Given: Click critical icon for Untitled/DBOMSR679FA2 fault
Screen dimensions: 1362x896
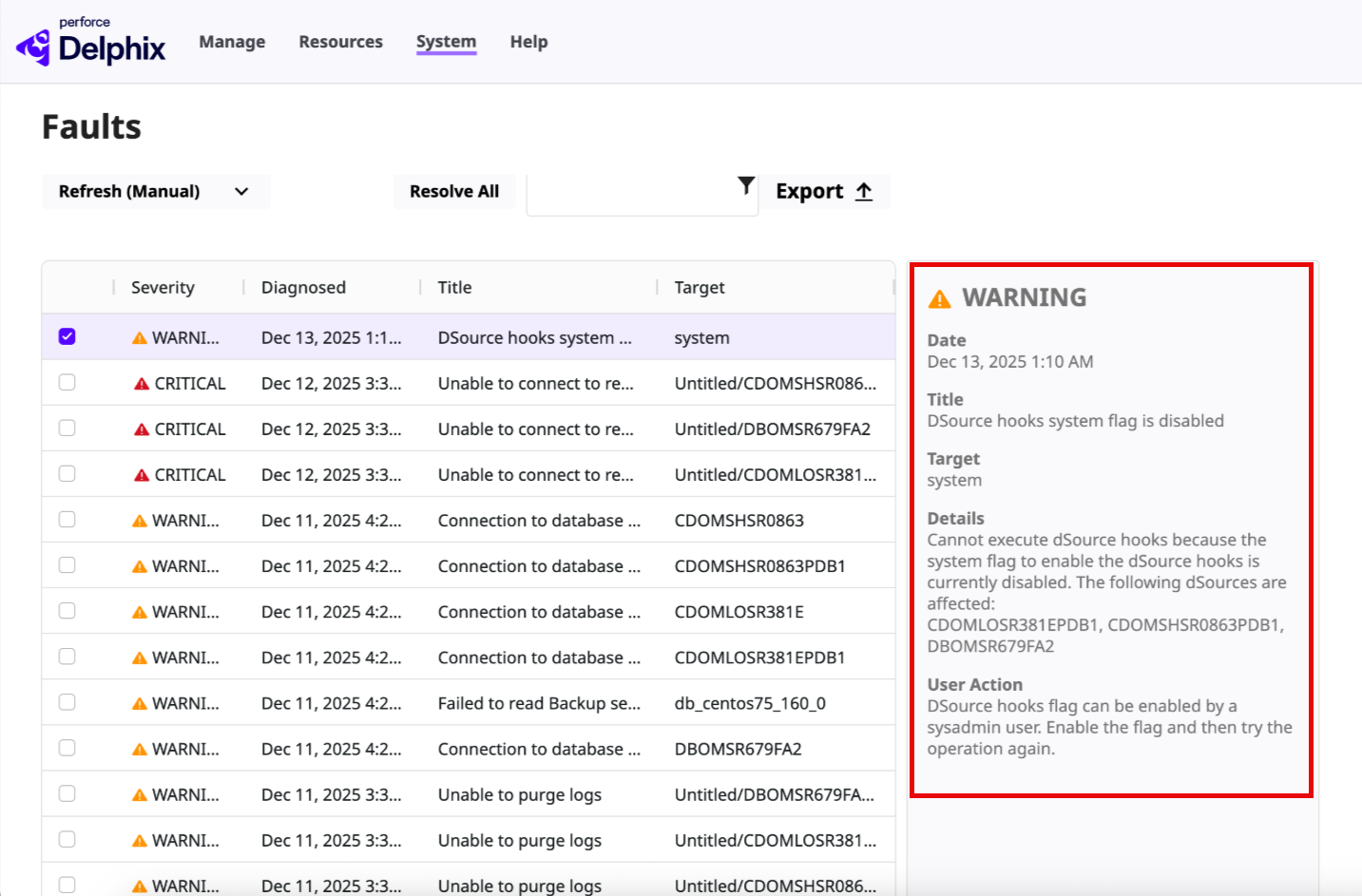Looking at the screenshot, I should pos(142,429).
